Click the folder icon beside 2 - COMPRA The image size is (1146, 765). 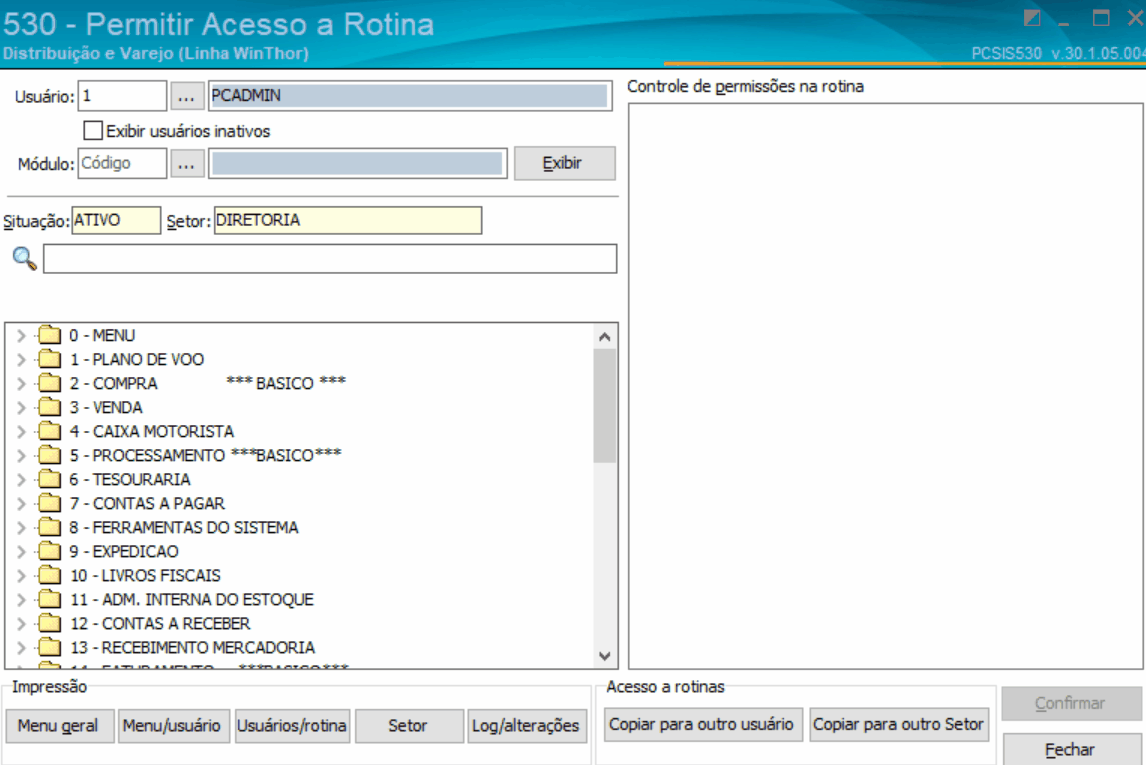[50, 384]
